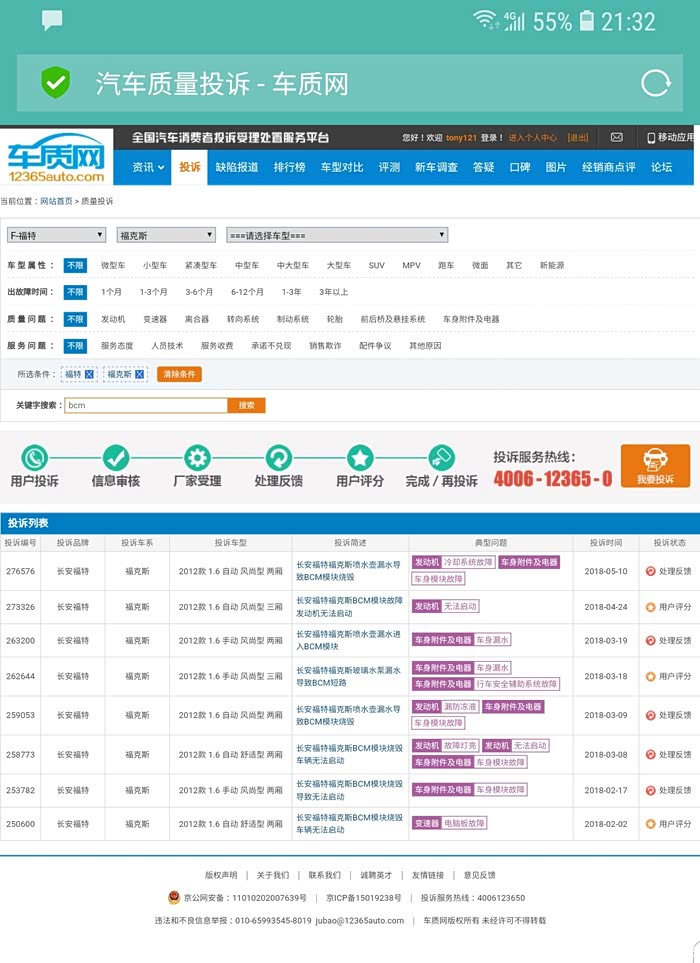
Task: Click the keyword search field containing bcm
Action: pos(146,405)
